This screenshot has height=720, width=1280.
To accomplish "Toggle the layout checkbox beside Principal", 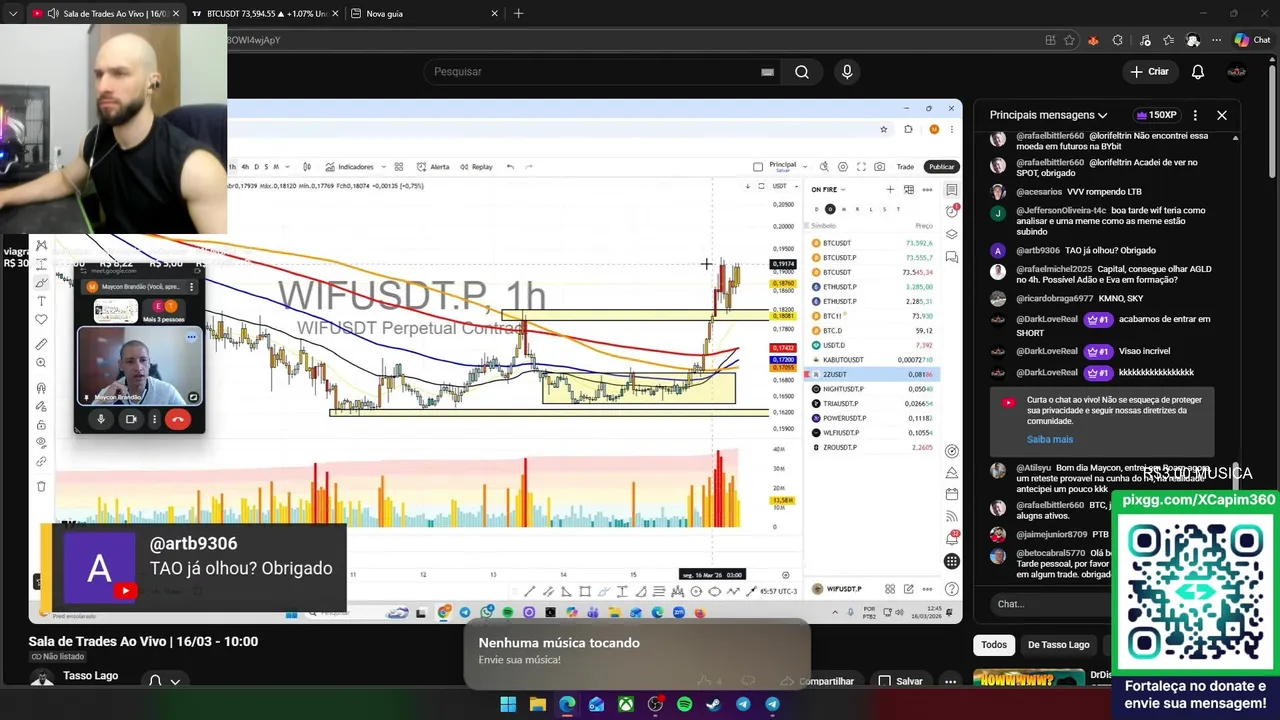I will [758, 167].
